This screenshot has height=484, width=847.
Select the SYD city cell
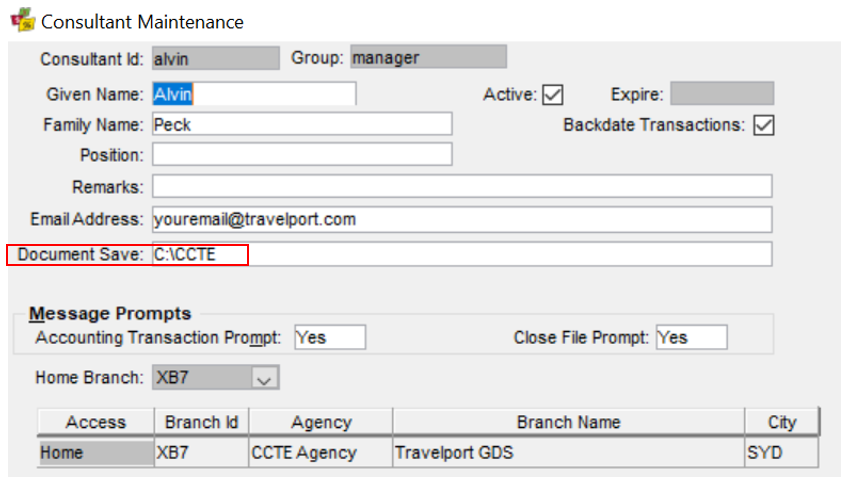(x=782, y=453)
